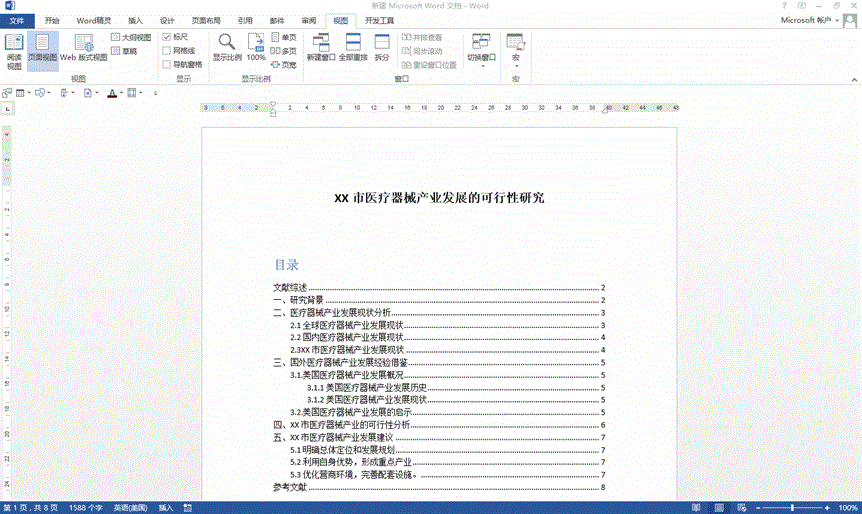This screenshot has height=514, width=862.
Task: Split the document window (拆分)
Action: [x=382, y=48]
